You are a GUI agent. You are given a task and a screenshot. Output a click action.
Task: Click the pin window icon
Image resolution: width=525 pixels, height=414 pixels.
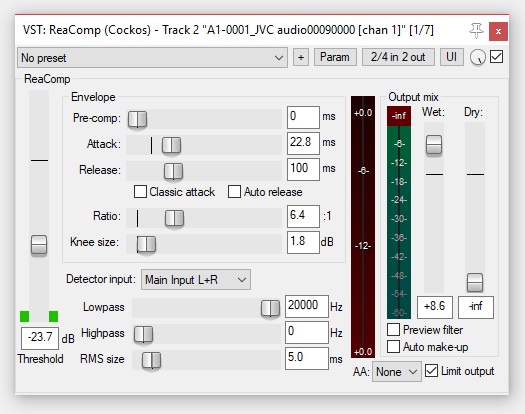coord(476,30)
